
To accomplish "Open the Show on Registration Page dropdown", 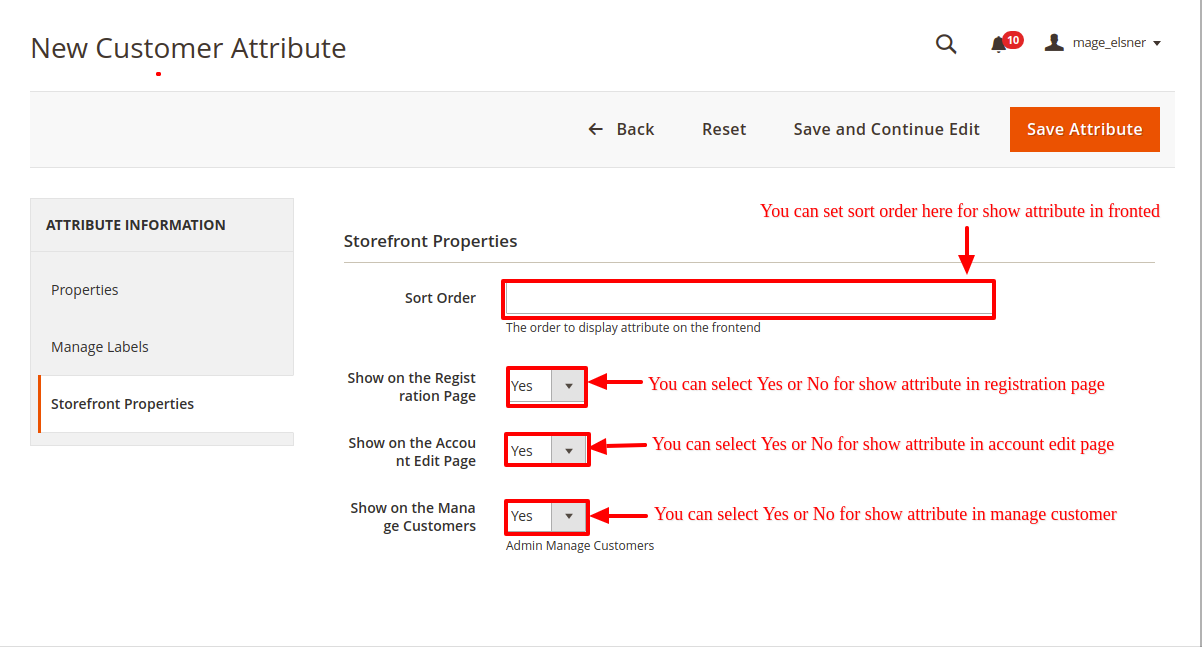I will click(546, 386).
